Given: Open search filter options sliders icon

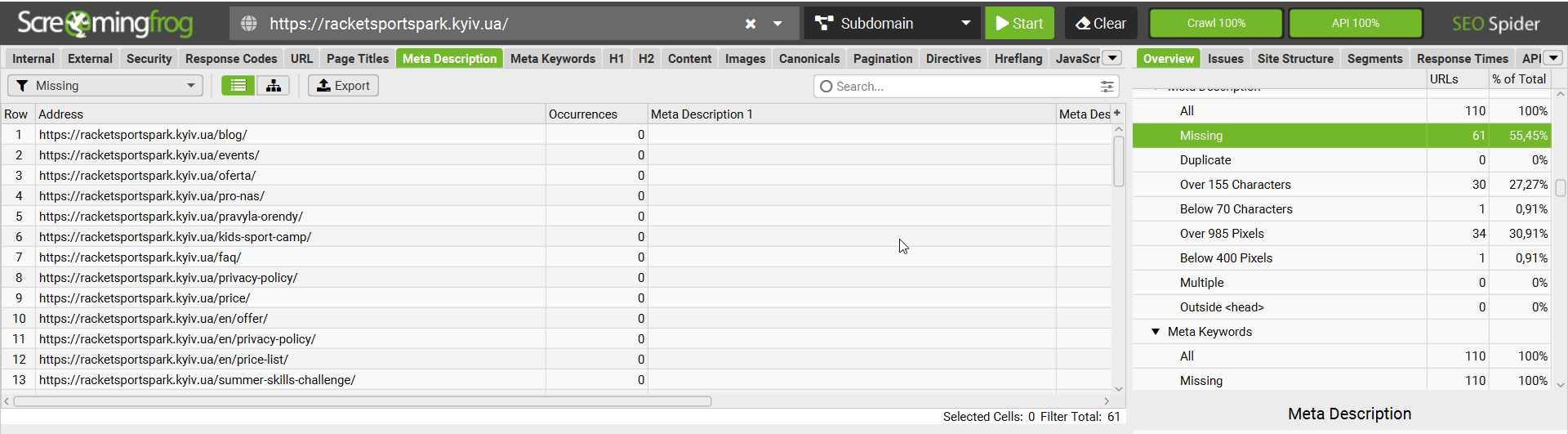Looking at the screenshot, I should point(1107,87).
